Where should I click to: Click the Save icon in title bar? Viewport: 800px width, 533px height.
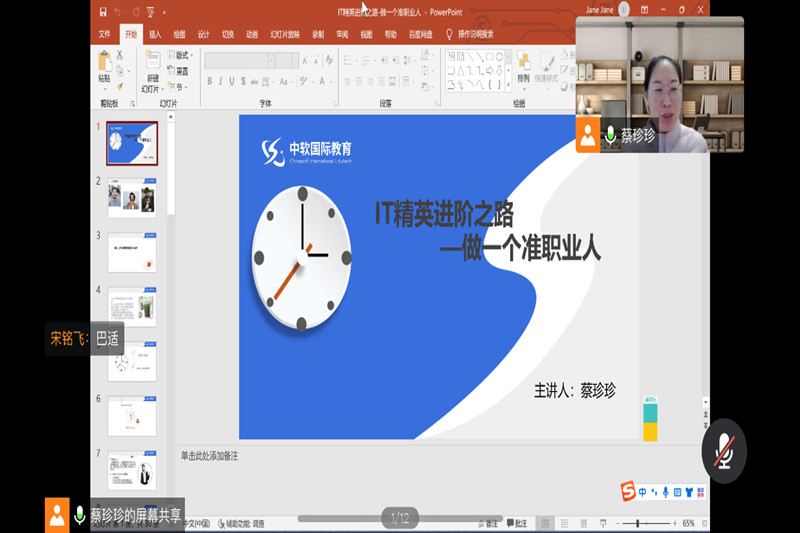pos(103,11)
